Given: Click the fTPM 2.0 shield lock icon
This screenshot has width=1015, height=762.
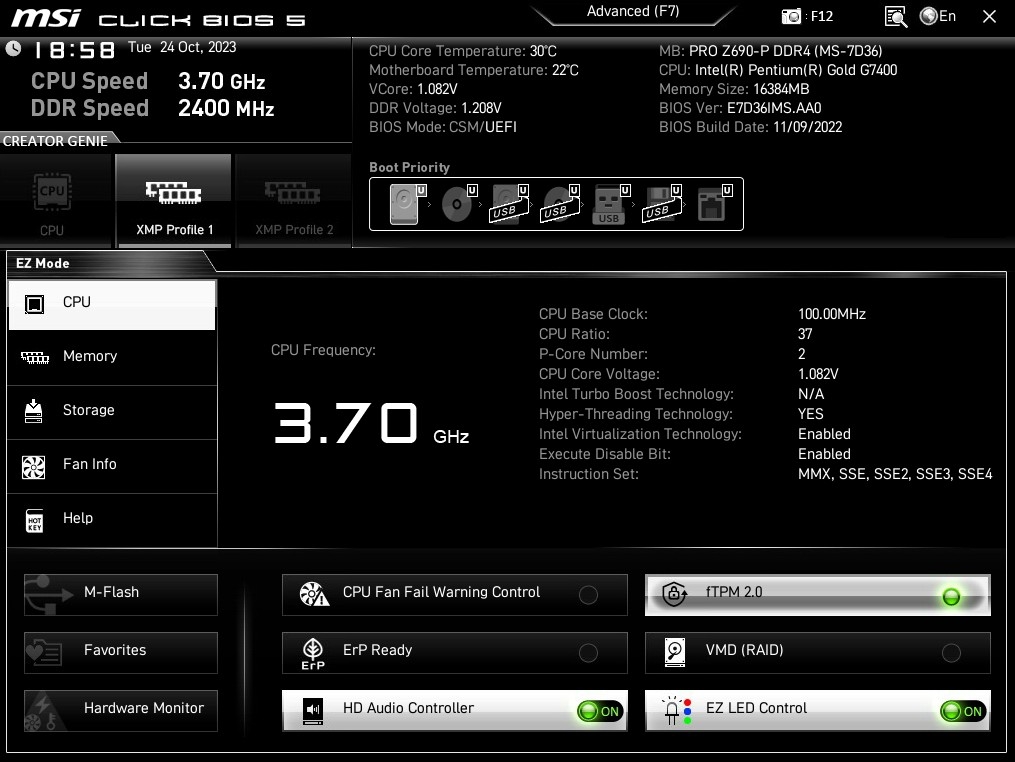Looking at the screenshot, I should pos(674,593).
